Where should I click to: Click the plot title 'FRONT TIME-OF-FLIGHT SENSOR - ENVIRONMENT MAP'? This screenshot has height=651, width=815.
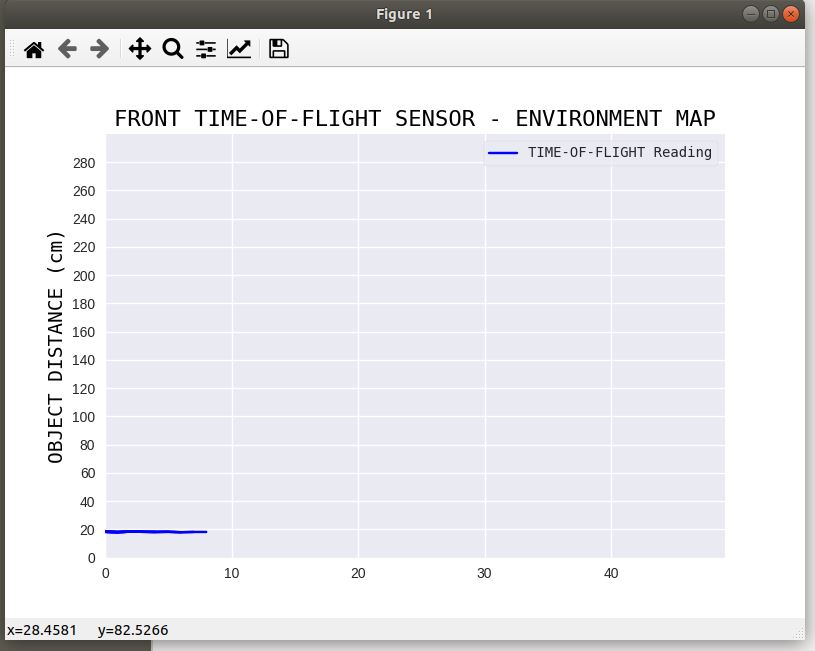click(x=415, y=119)
